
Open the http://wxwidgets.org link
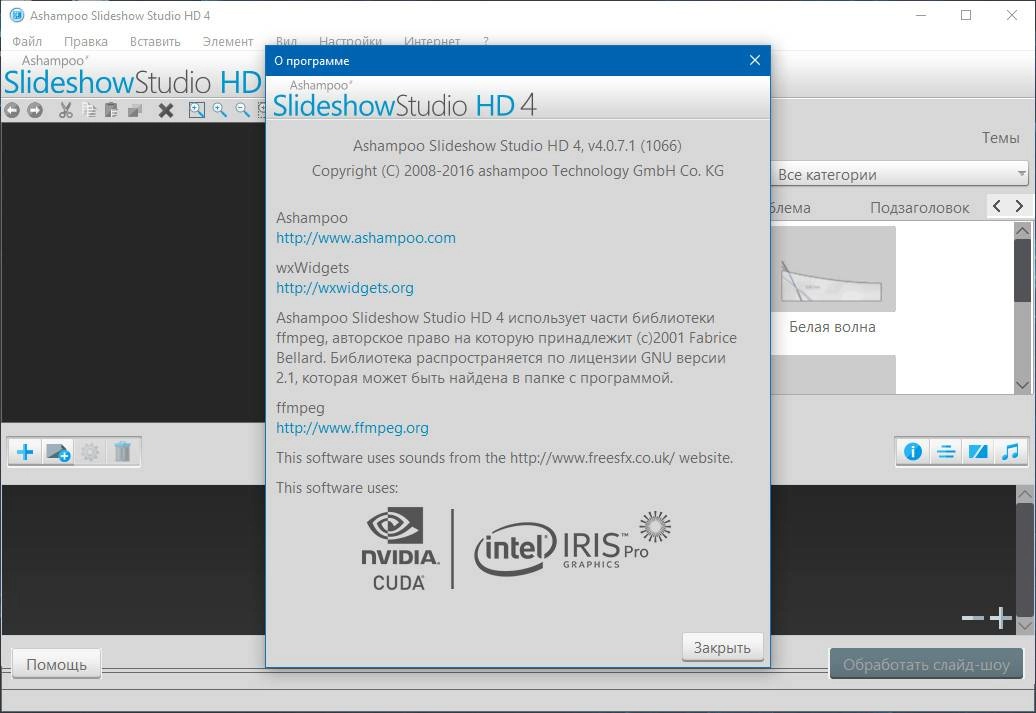coord(345,288)
